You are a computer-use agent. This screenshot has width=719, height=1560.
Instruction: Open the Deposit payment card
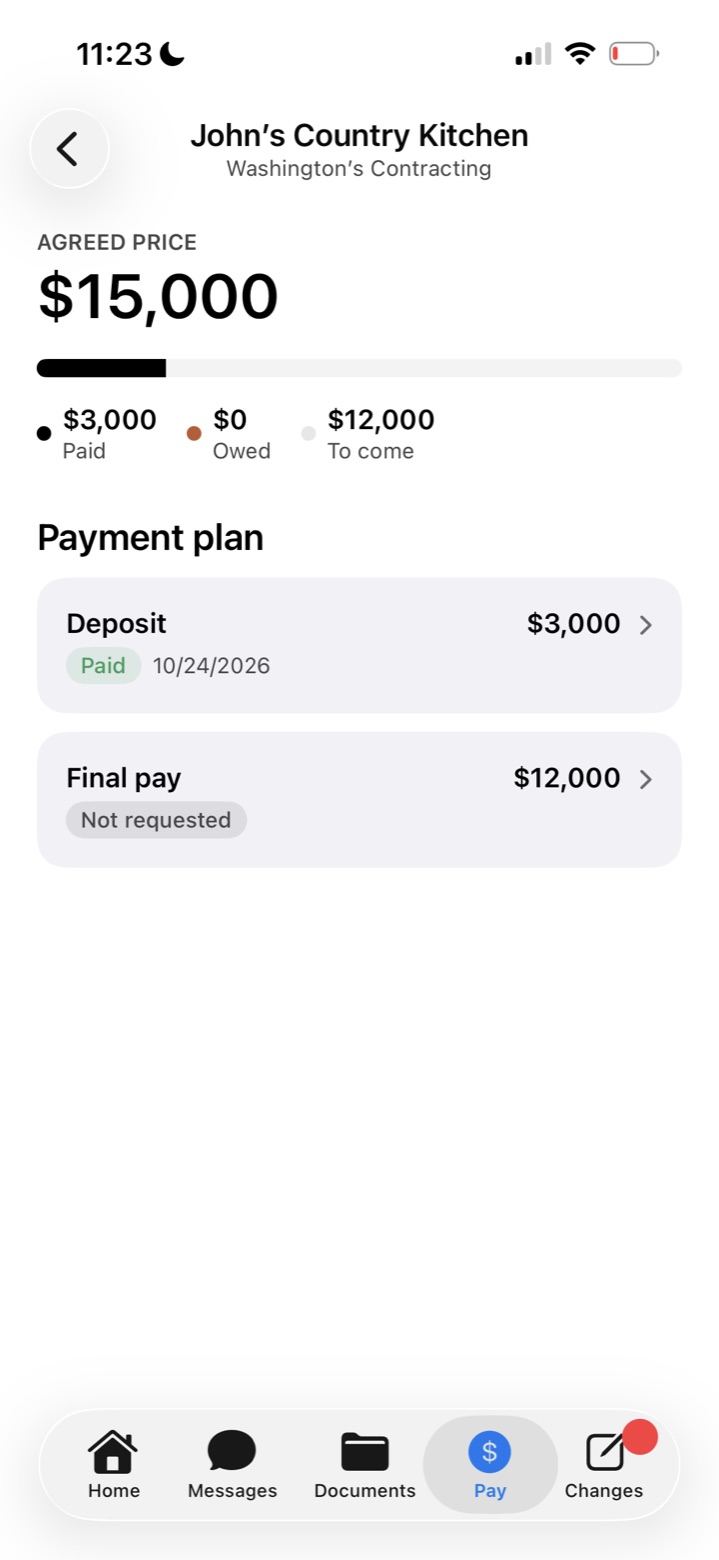point(359,645)
